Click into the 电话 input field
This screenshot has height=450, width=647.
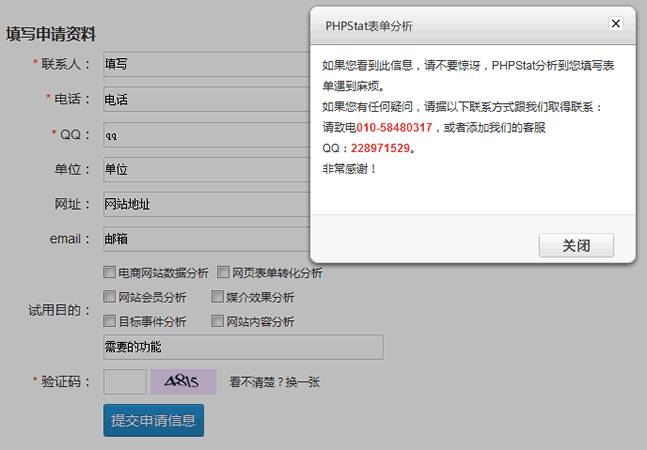207,99
